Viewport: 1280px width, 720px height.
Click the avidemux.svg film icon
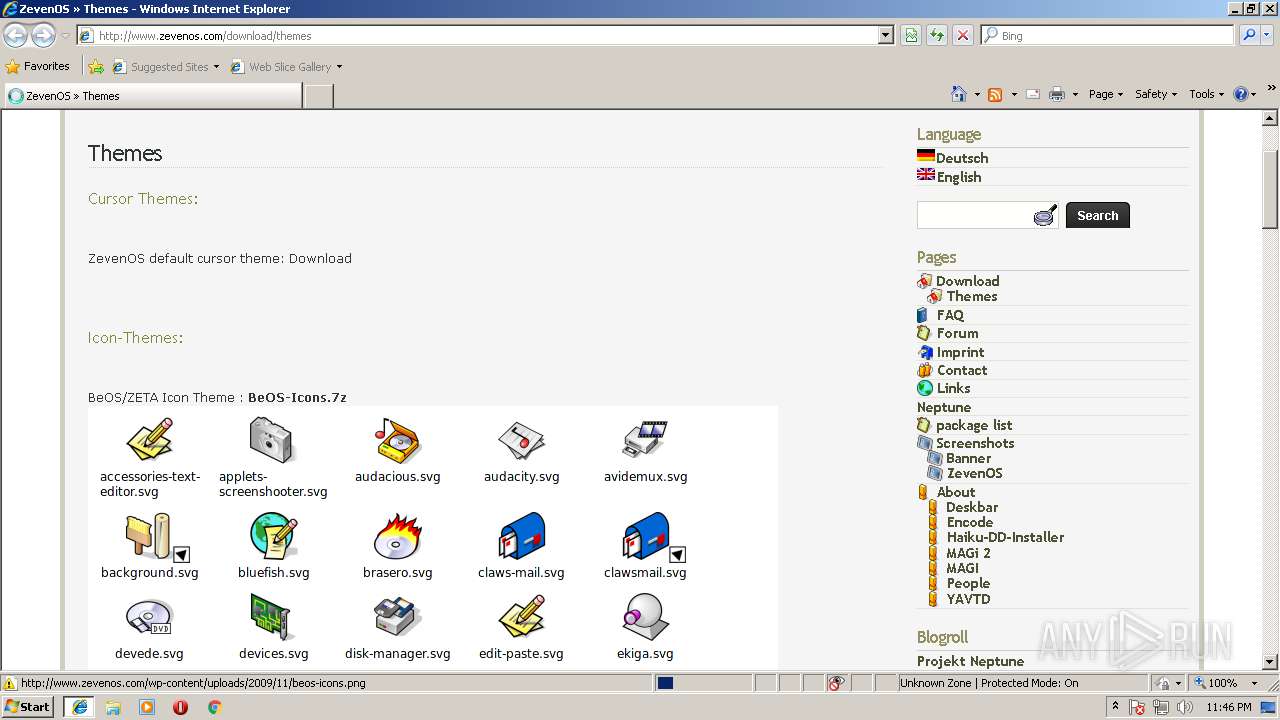(x=645, y=441)
